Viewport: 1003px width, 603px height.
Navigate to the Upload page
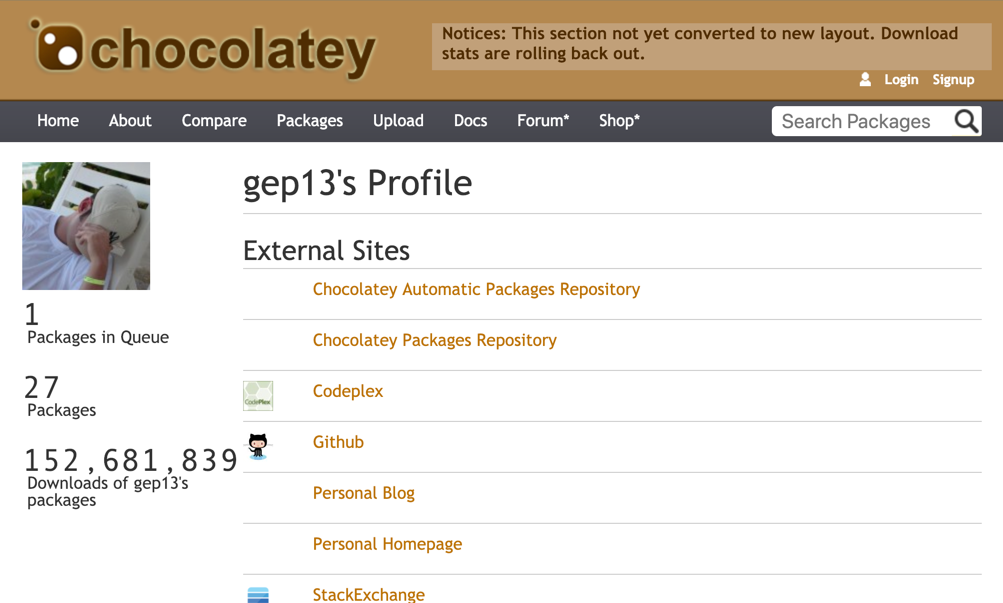(398, 120)
